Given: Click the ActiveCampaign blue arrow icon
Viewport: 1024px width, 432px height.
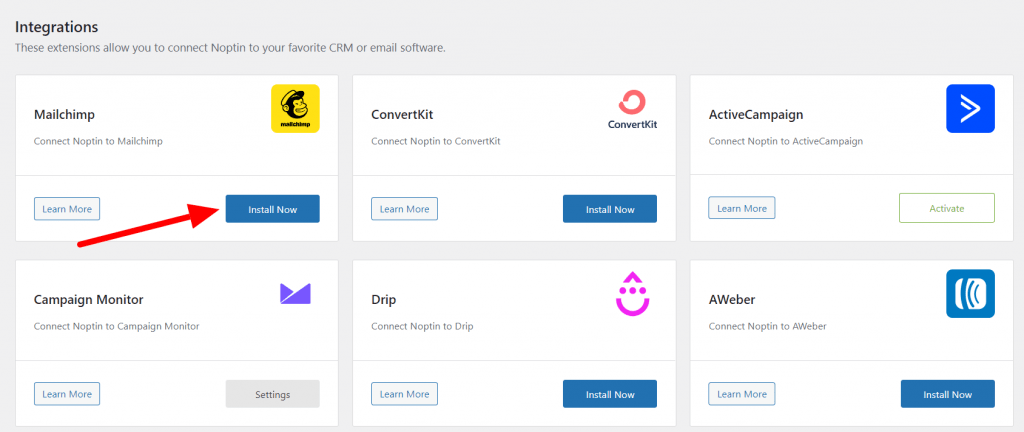Looking at the screenshot, I should [970, 108].
